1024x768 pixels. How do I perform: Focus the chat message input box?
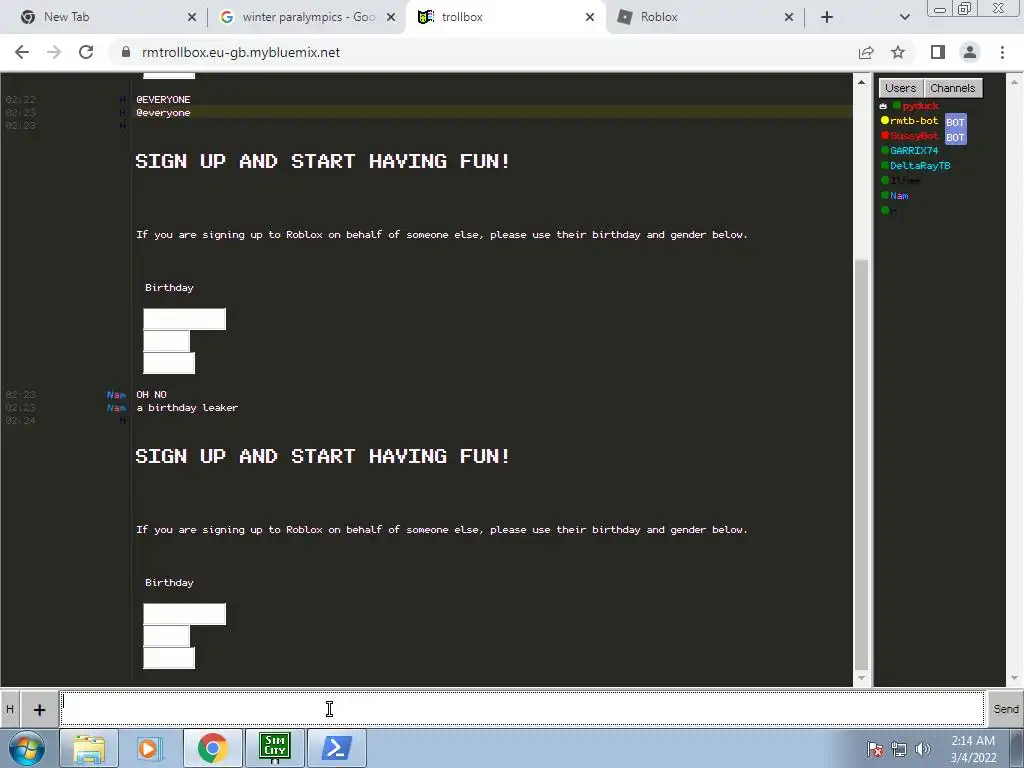click(522, 709)
